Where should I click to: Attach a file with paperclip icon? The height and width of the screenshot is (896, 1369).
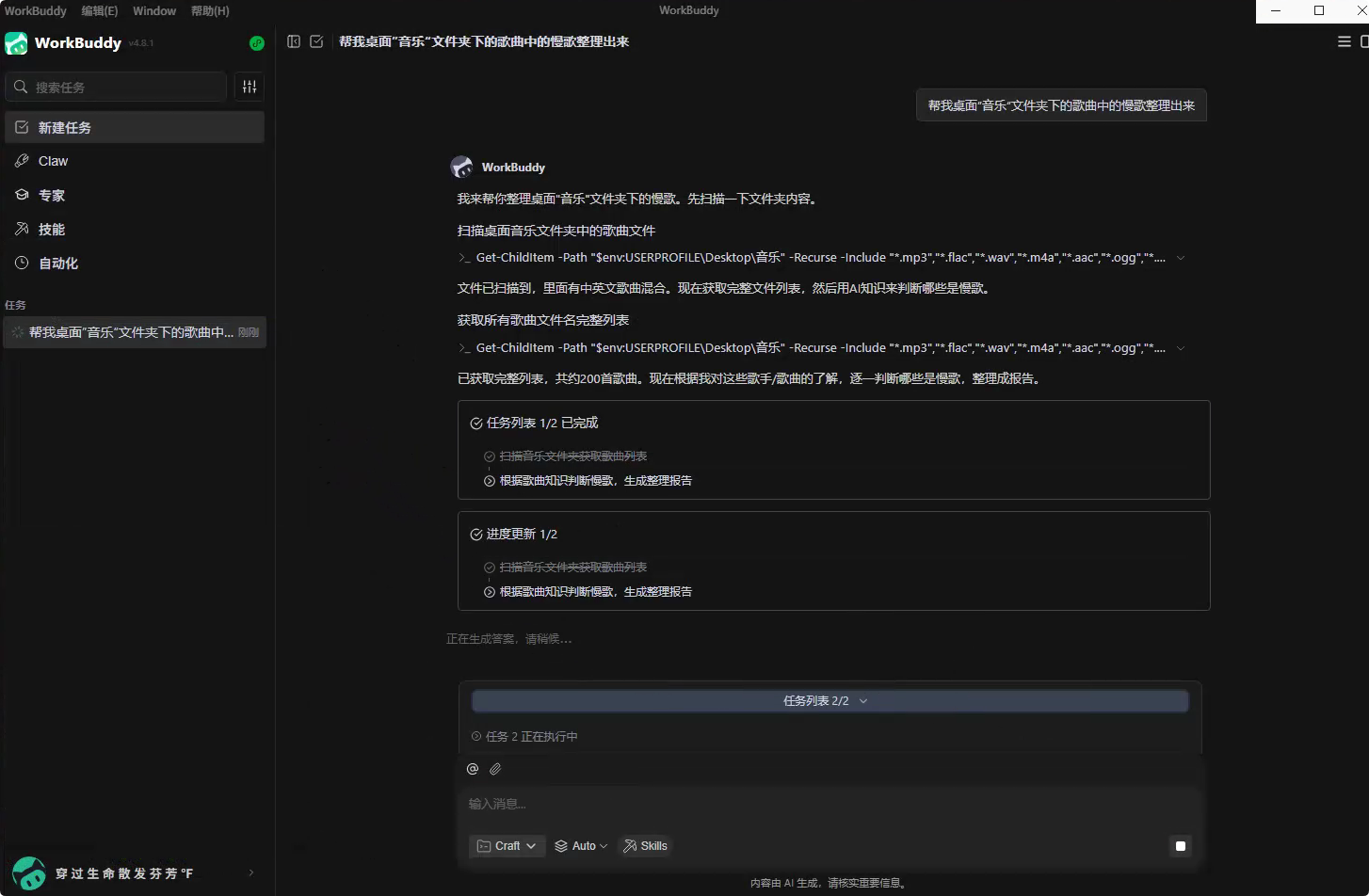click(495, 769)
